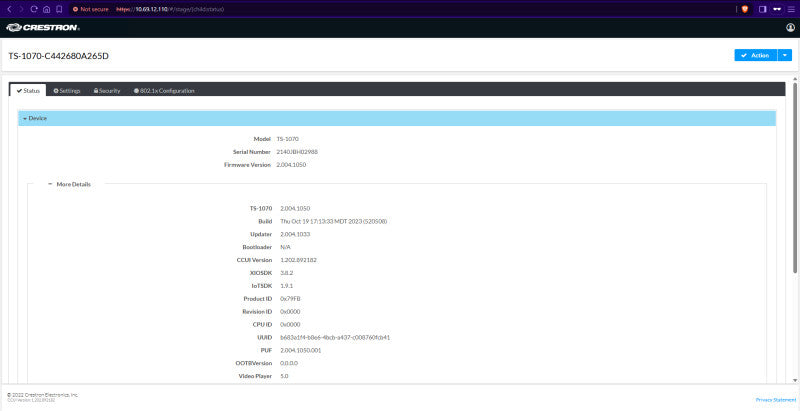Click the device name TS-1070-C442680A265D
Image resolution: width=800 pixels, height=411 pixels.
click(59, 56)
